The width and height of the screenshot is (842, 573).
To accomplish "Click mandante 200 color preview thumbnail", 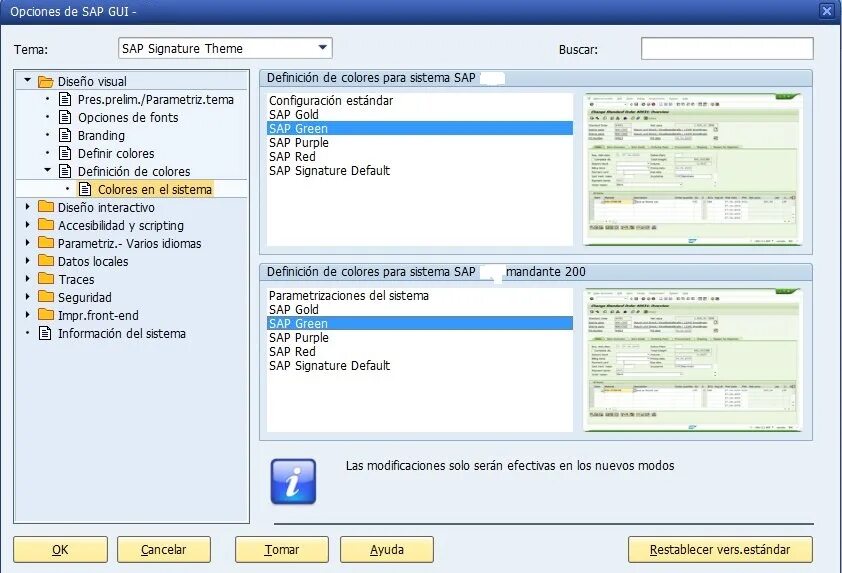I will pos(693,360).
